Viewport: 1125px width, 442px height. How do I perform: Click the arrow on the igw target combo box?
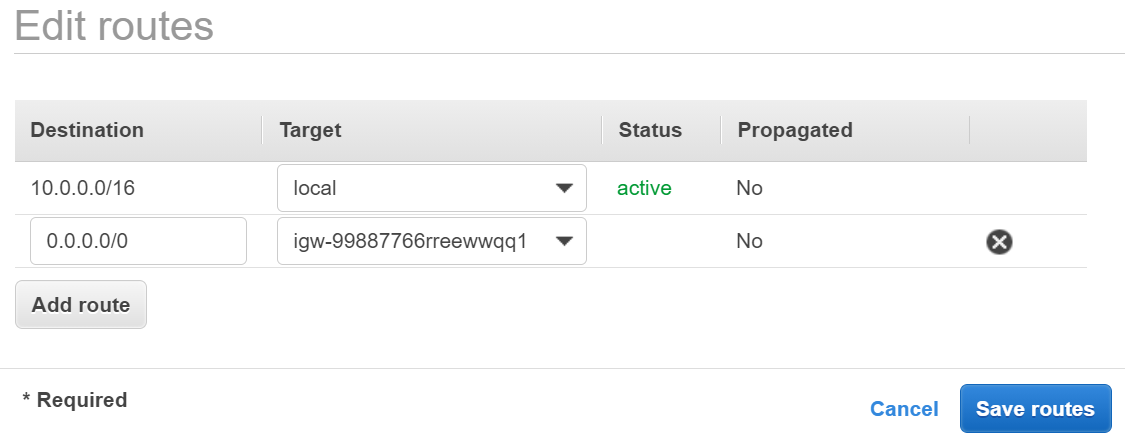(564, 242)
